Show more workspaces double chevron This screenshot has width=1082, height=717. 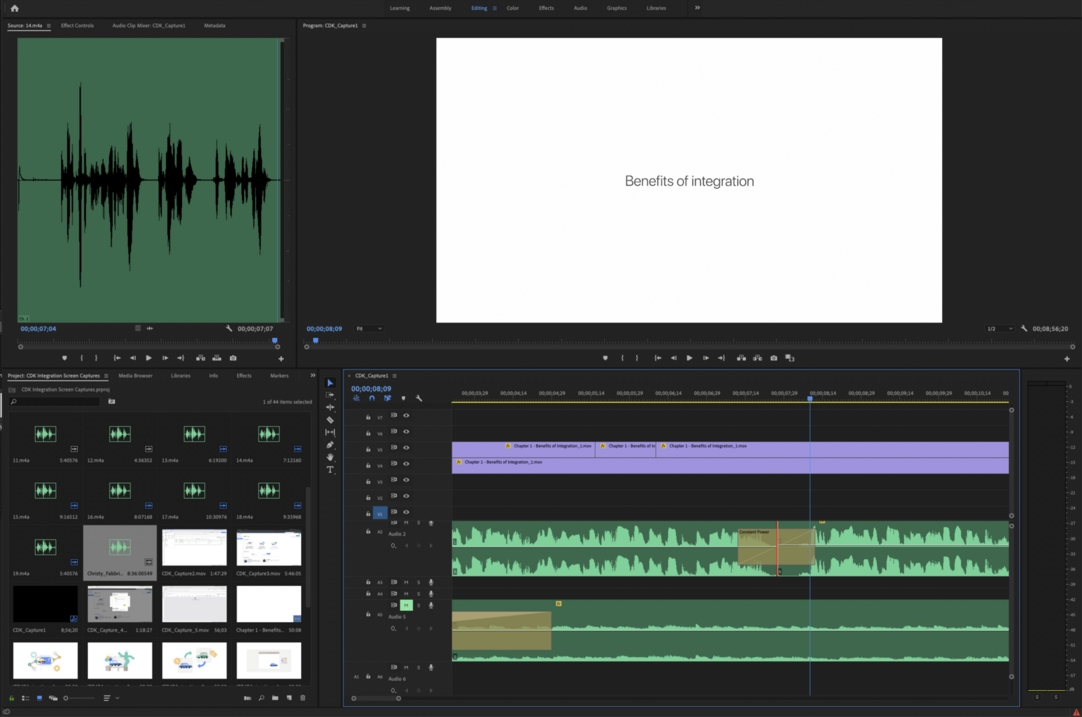pyautogui.click(x=697, y=8)
